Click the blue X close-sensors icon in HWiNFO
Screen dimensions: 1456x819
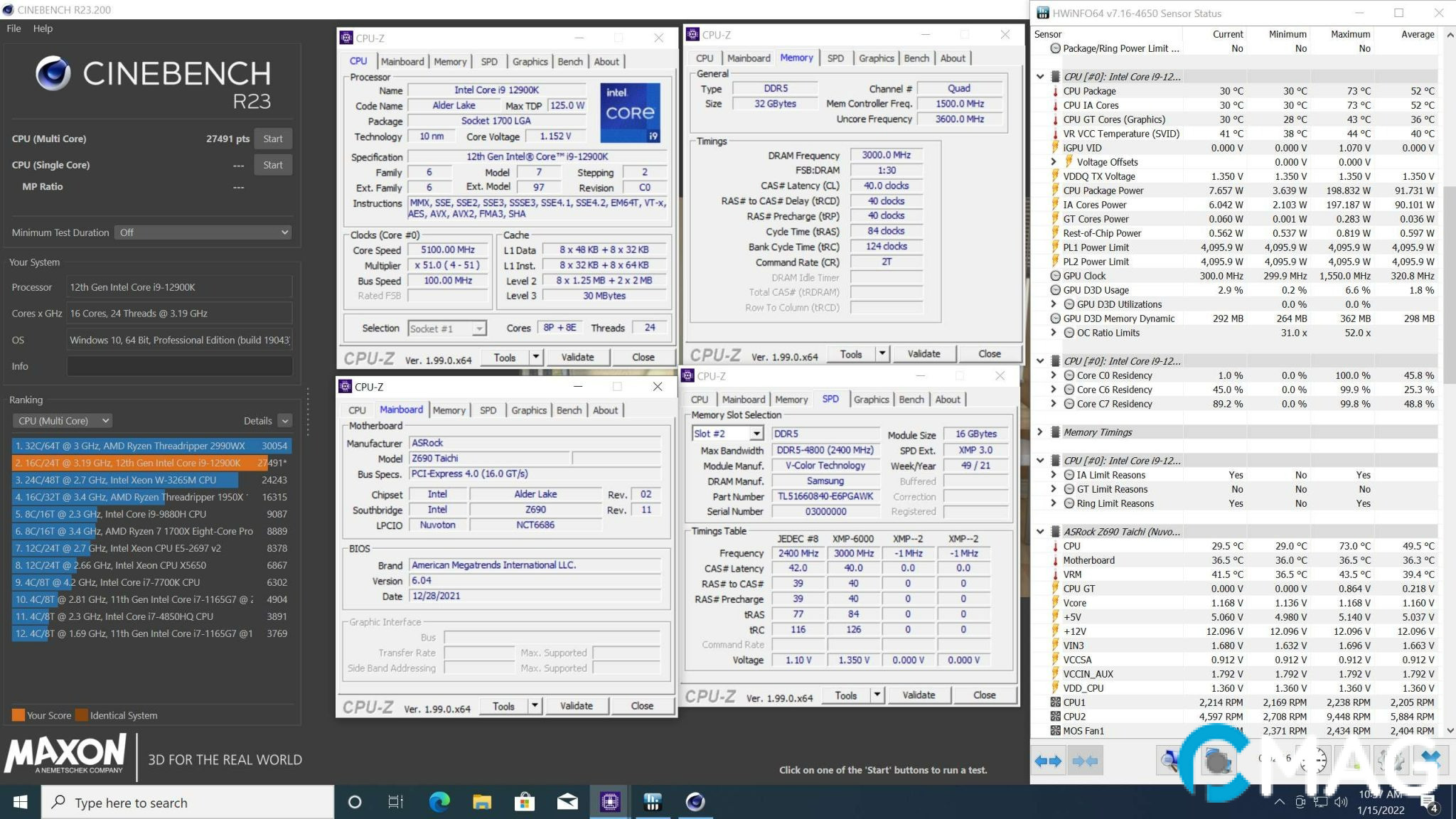(x=1430, y=759)
